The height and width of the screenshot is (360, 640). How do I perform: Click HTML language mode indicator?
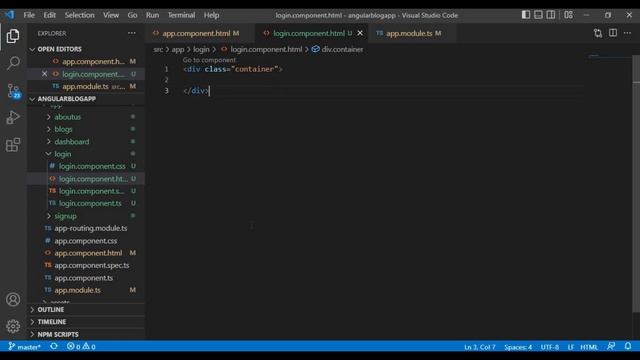(589, 347)
